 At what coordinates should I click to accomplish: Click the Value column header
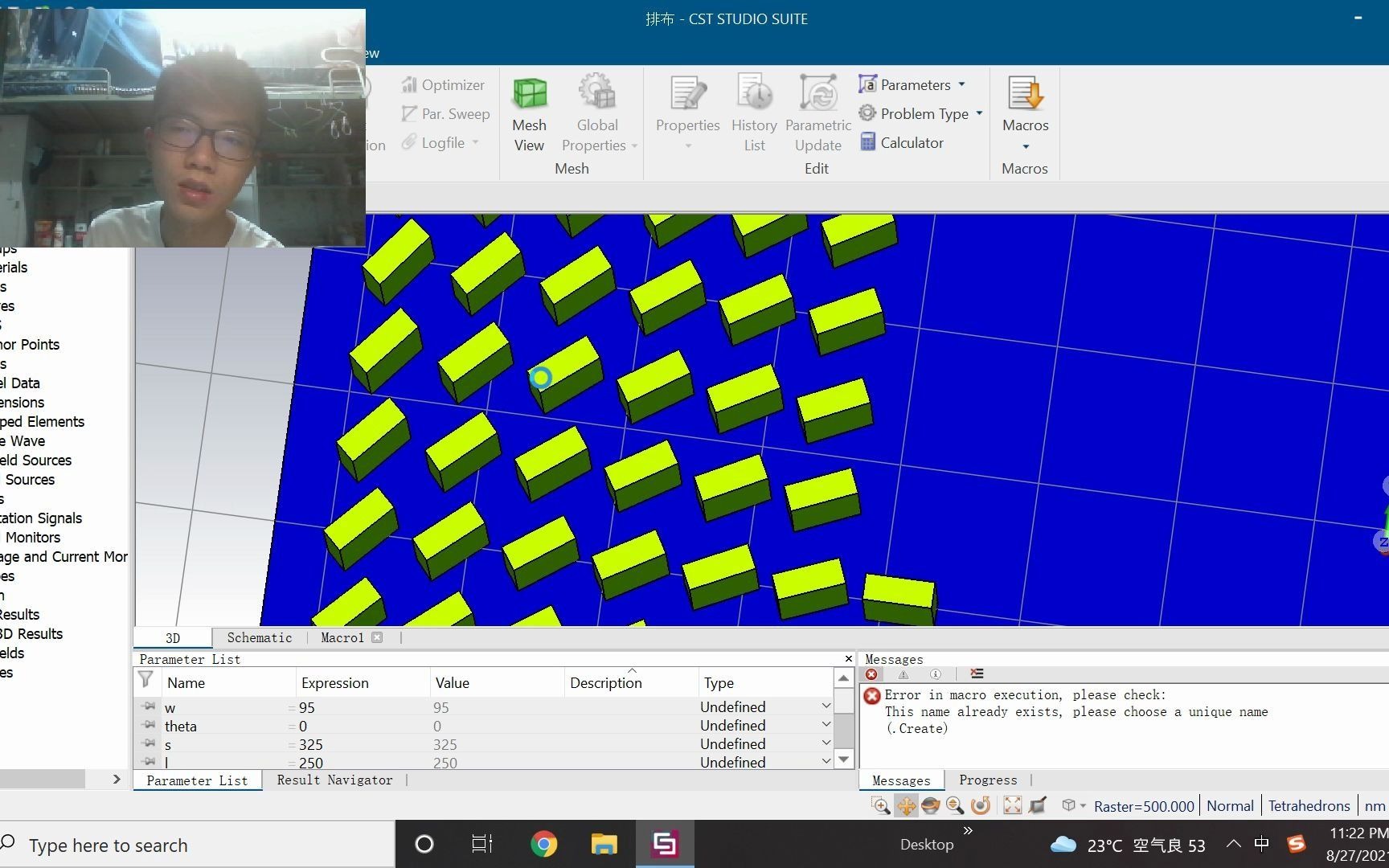(497, 683)
